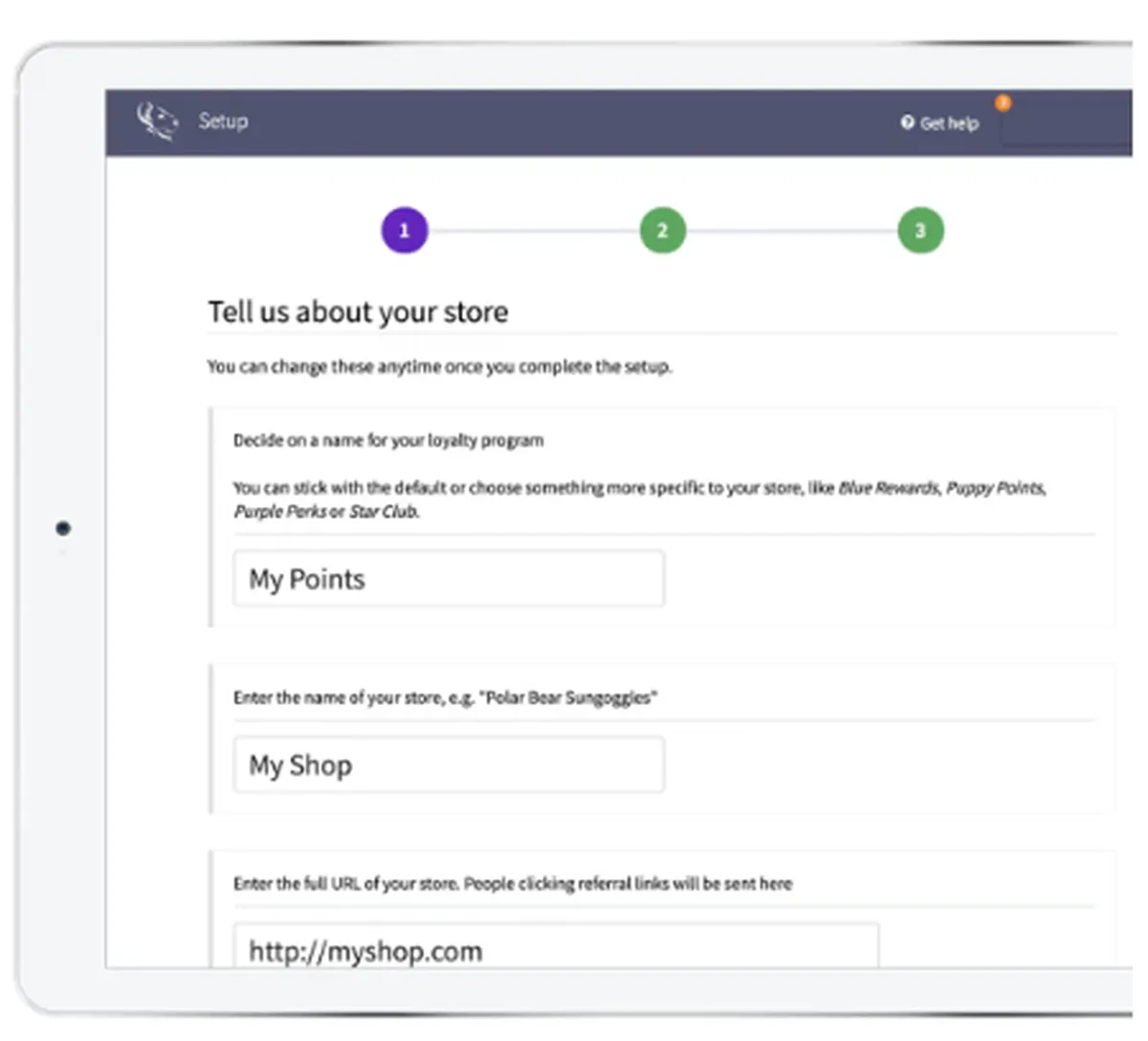Click the store URL field 'http://myshop.com'
The height and width of the screenshot is (1041, 1148).
(556, 946)
